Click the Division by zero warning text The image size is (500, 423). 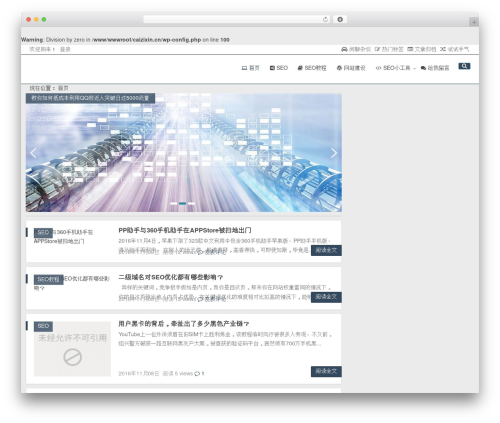(125, 40)
